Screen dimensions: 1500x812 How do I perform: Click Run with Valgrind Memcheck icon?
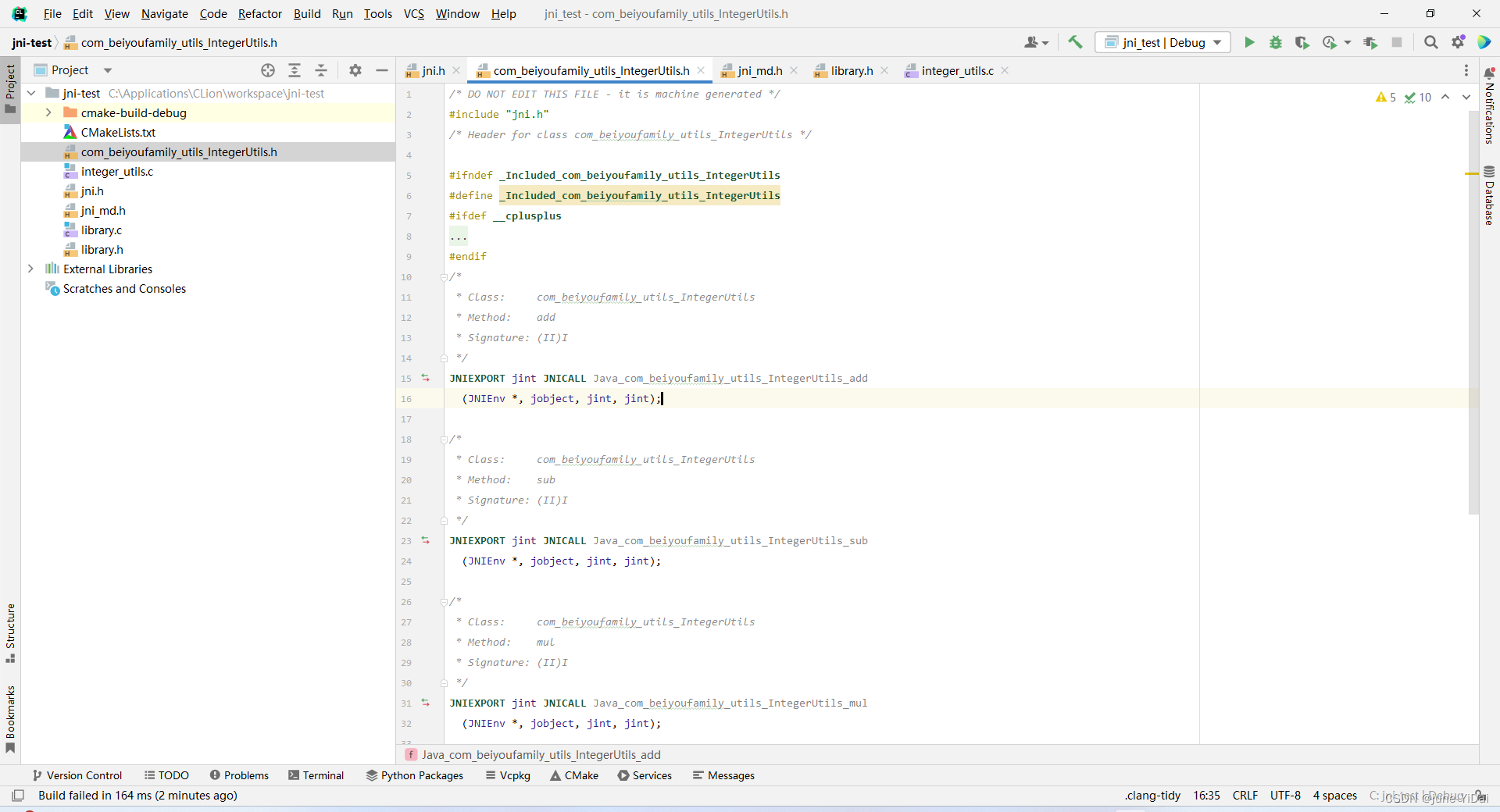pos(1370,42)
